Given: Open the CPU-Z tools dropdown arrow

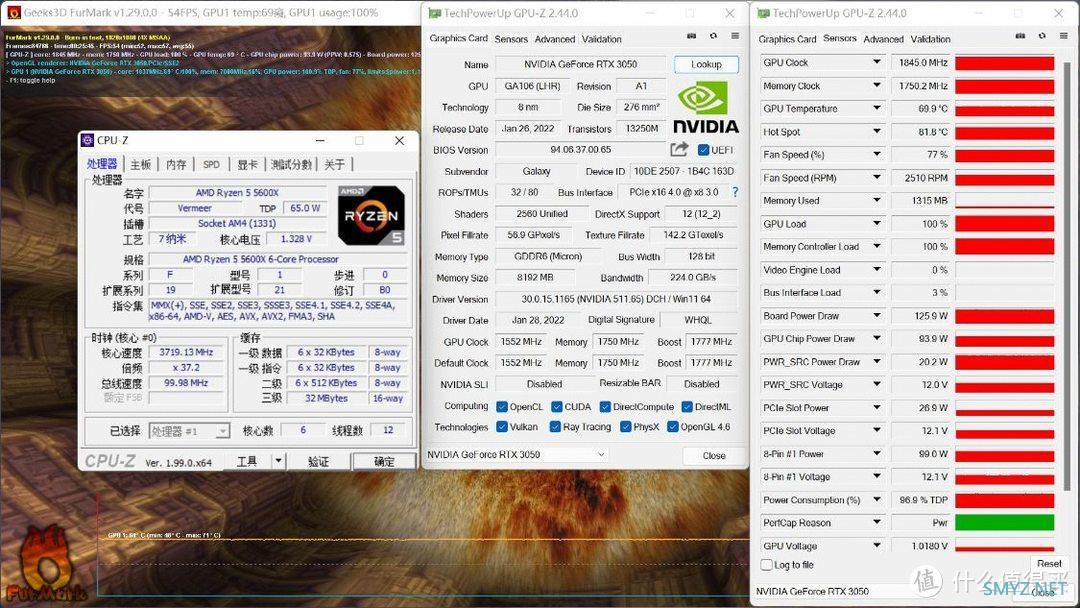Looking at the screenshot, I should point(278,461).
